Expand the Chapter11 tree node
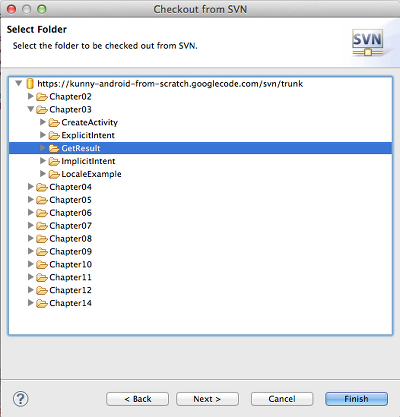Image resolution: width=400 pixels, height=417 pixels. point(30,277)
